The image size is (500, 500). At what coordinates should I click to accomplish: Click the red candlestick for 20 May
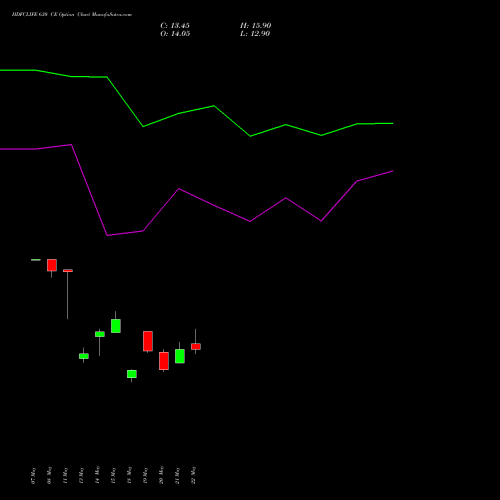[164, 361]
